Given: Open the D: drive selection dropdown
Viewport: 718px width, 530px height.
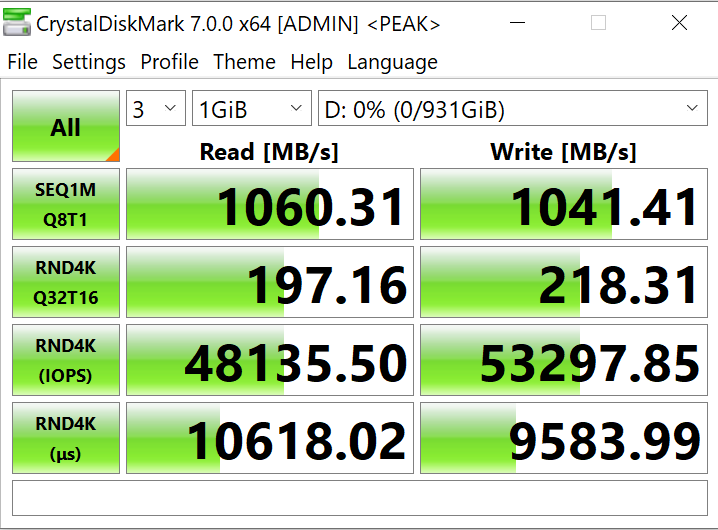Looking at the screenshot, I should 512,109.
